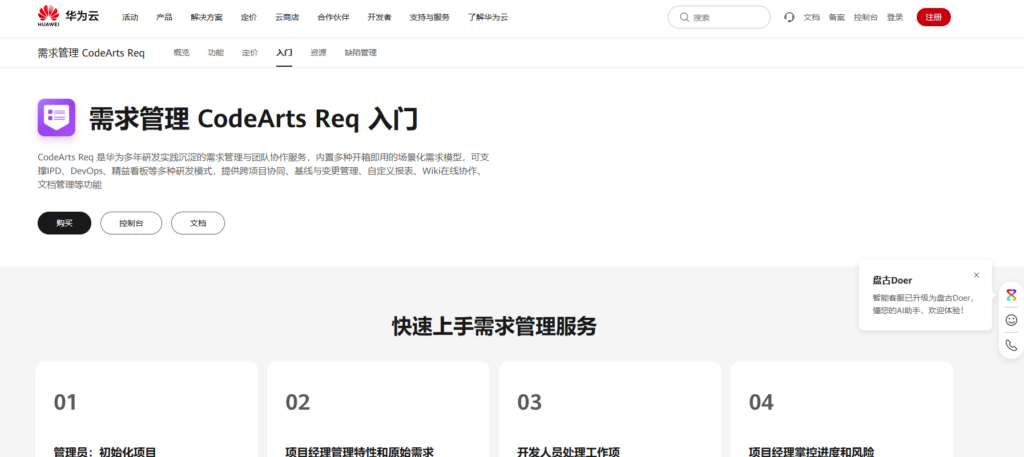Screen dimensions: 1024x457
Task: Close the 盘古Doer popup notification
Action: [x=976, y=275]
